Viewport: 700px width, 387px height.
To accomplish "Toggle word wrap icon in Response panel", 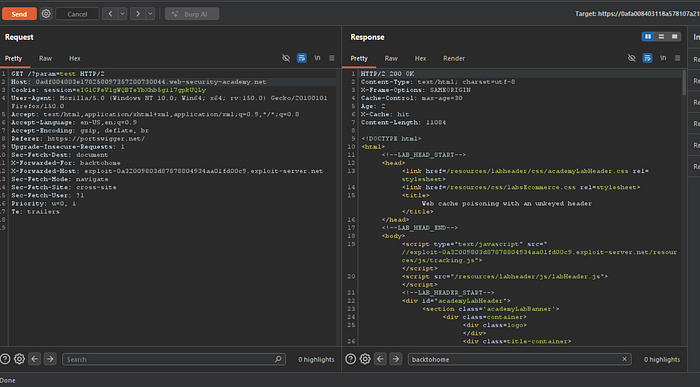I will (x=647, y=58).
